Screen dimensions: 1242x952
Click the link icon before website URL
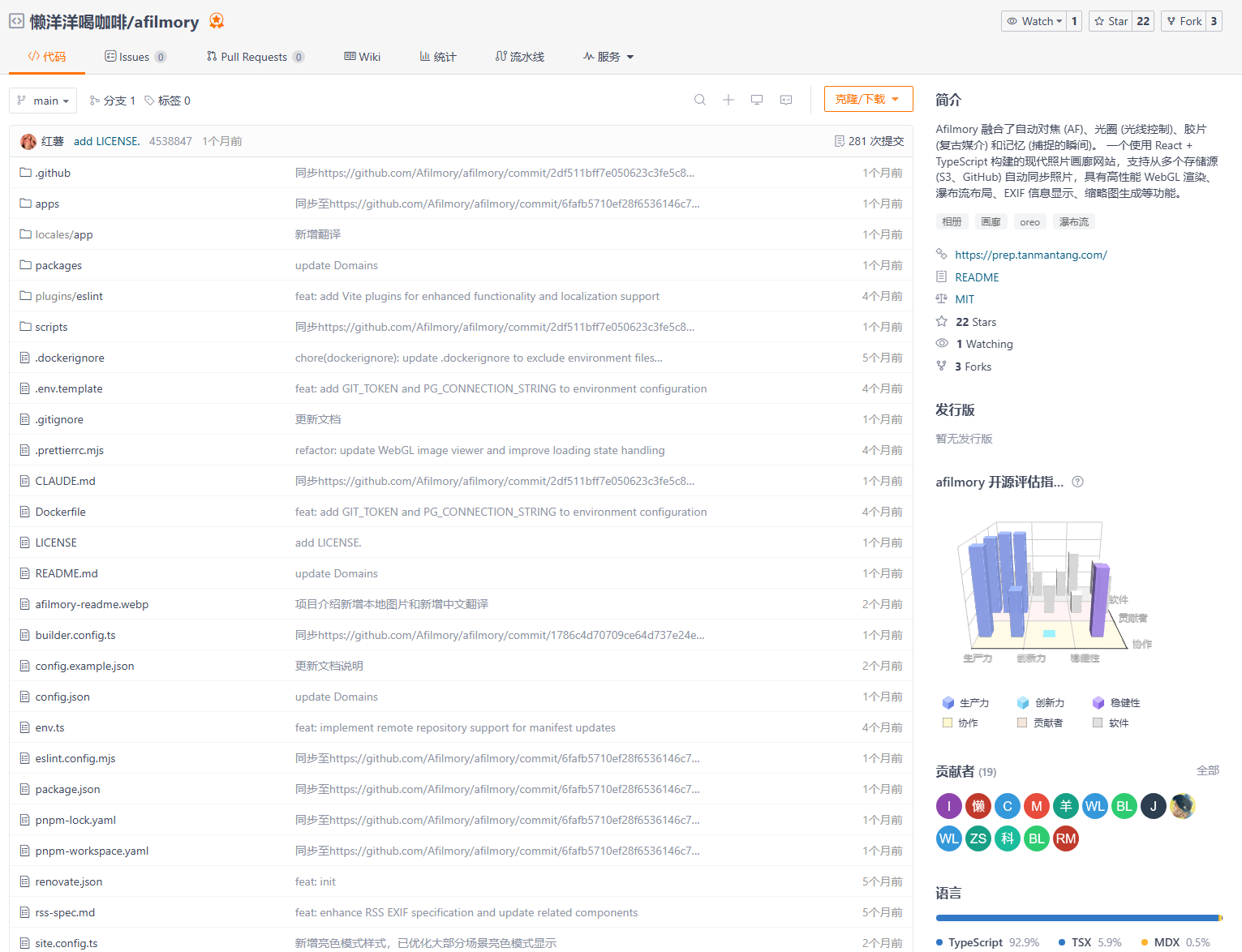[x=942, y=255]
